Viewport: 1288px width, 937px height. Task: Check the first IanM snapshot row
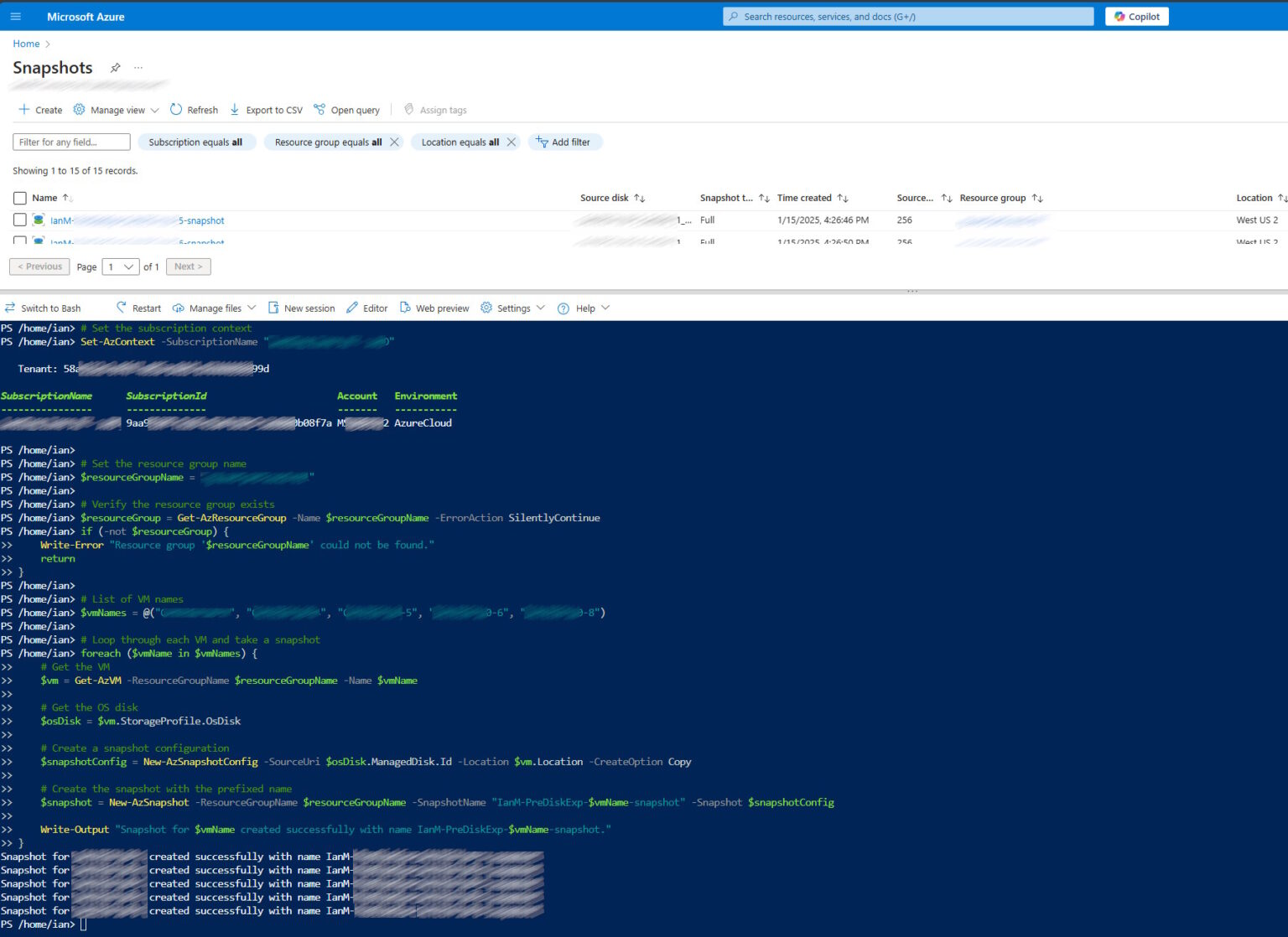coord(20,220)
